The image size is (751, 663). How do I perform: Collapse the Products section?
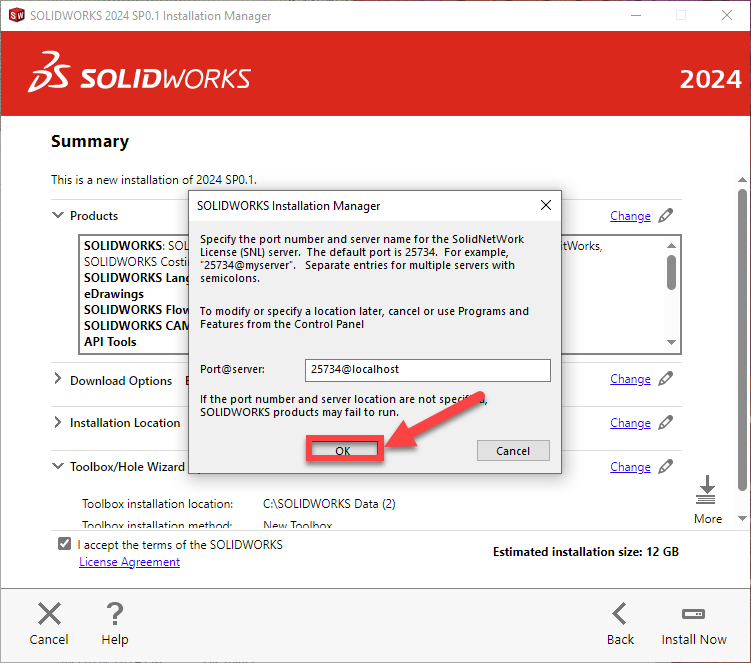tap(57, 215)
